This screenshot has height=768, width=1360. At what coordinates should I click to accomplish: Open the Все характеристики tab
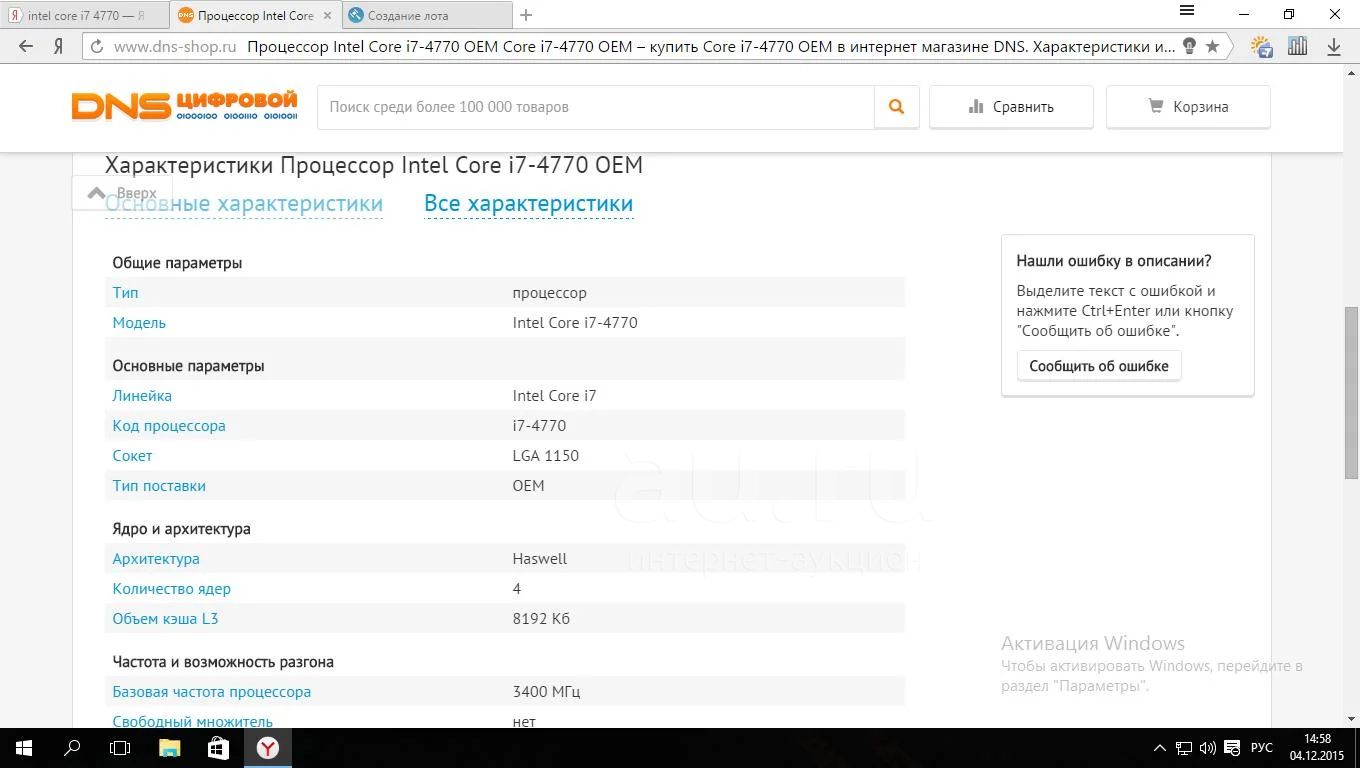528,203
